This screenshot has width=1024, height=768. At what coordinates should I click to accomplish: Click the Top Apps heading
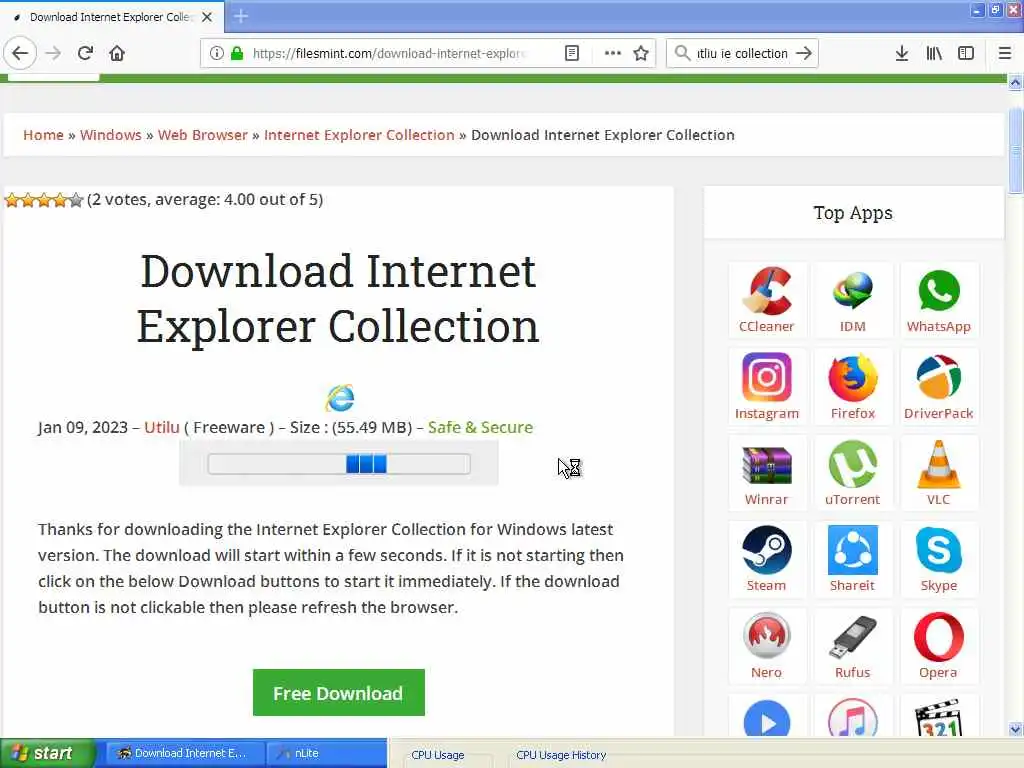click(853, 213)
